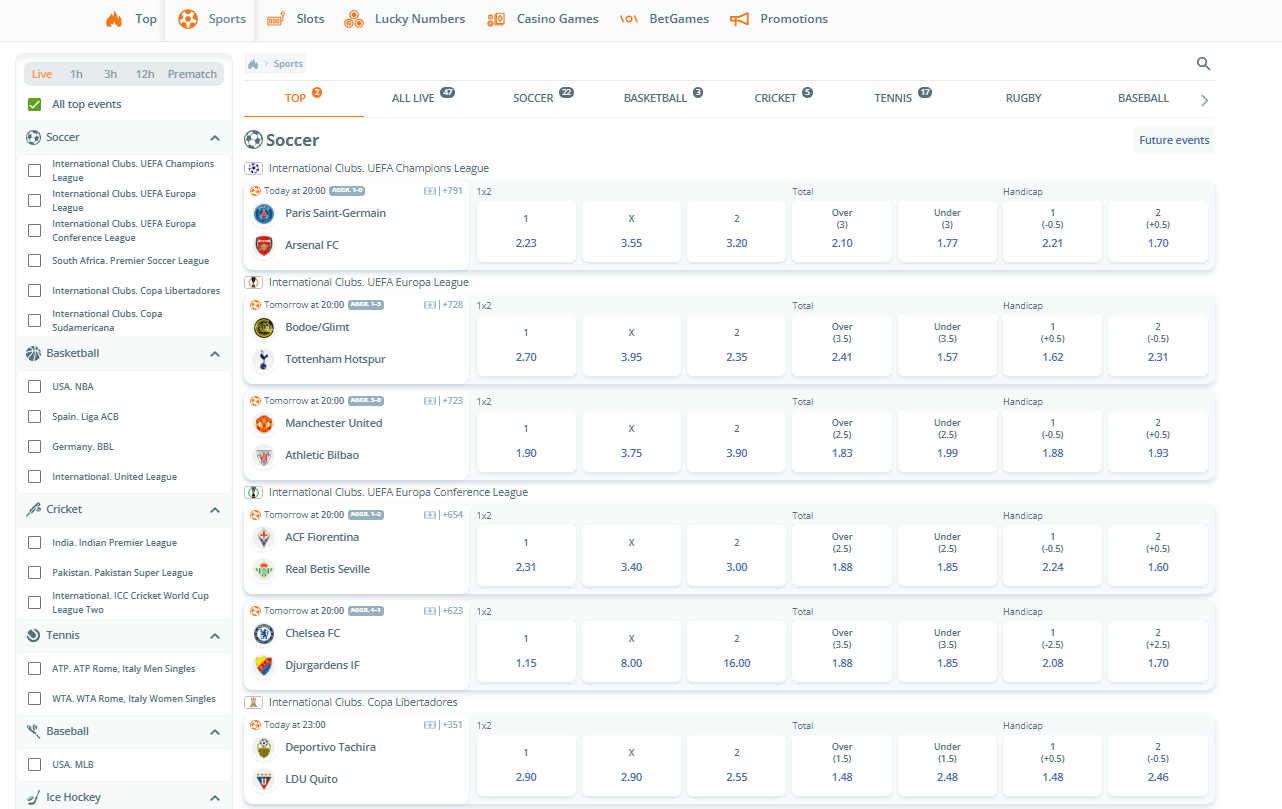Click Deportivo Tachira crest
Viewport: 1282px width, 809px height.
point(264,747)
